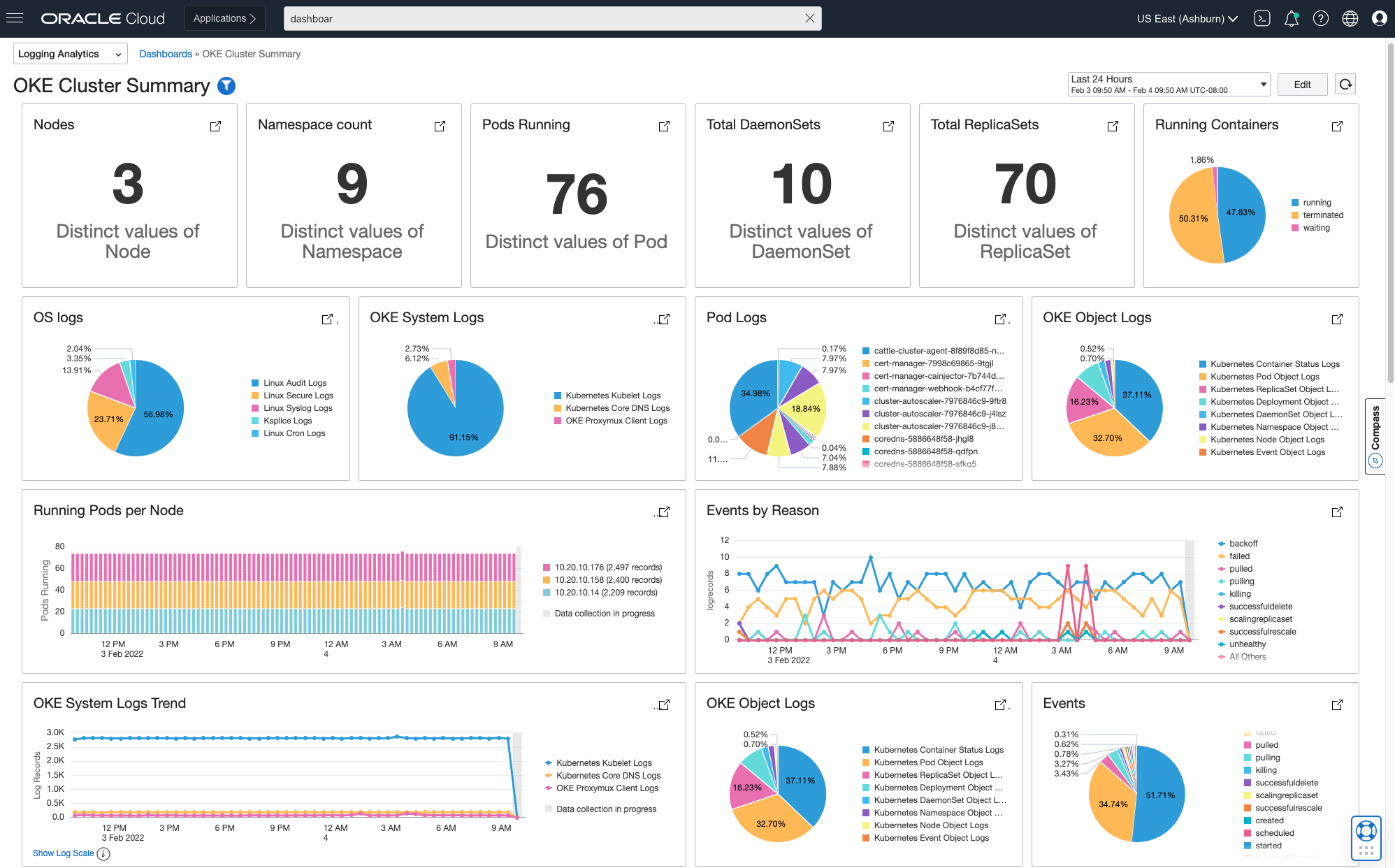Open the help question mark menu

click(1320, 19)
